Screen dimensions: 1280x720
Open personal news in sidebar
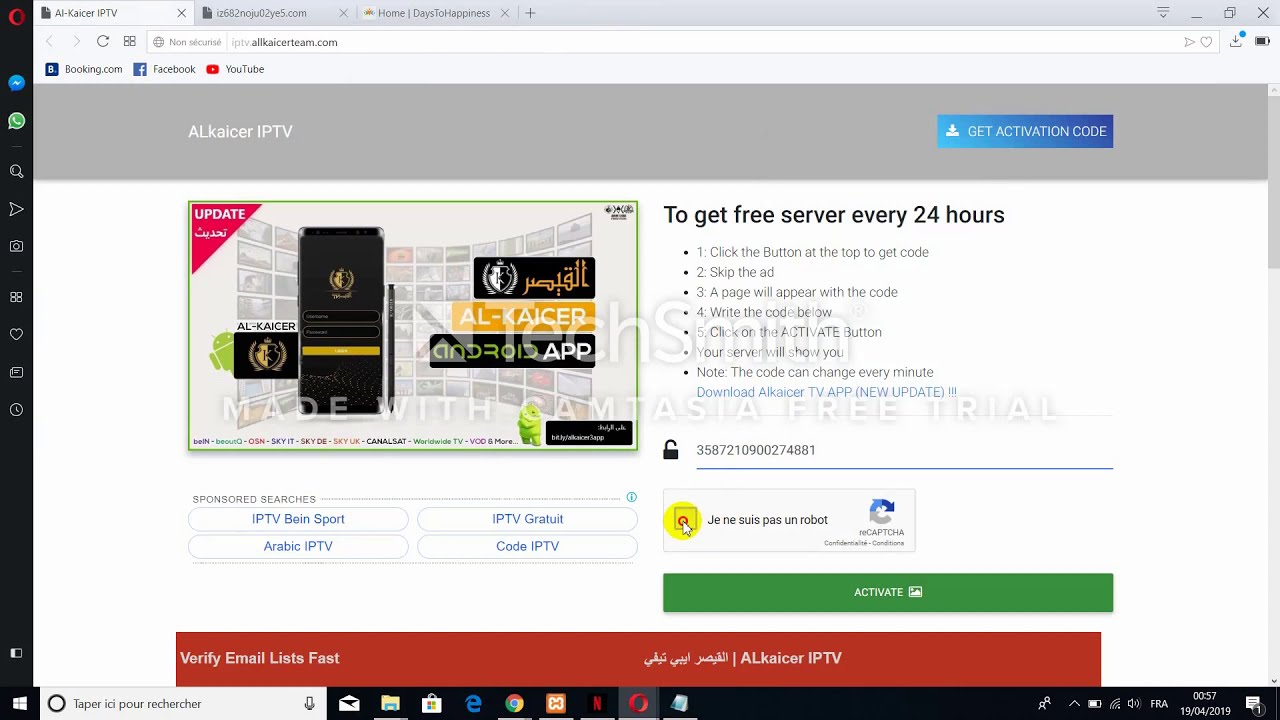(x=16, y=372)
